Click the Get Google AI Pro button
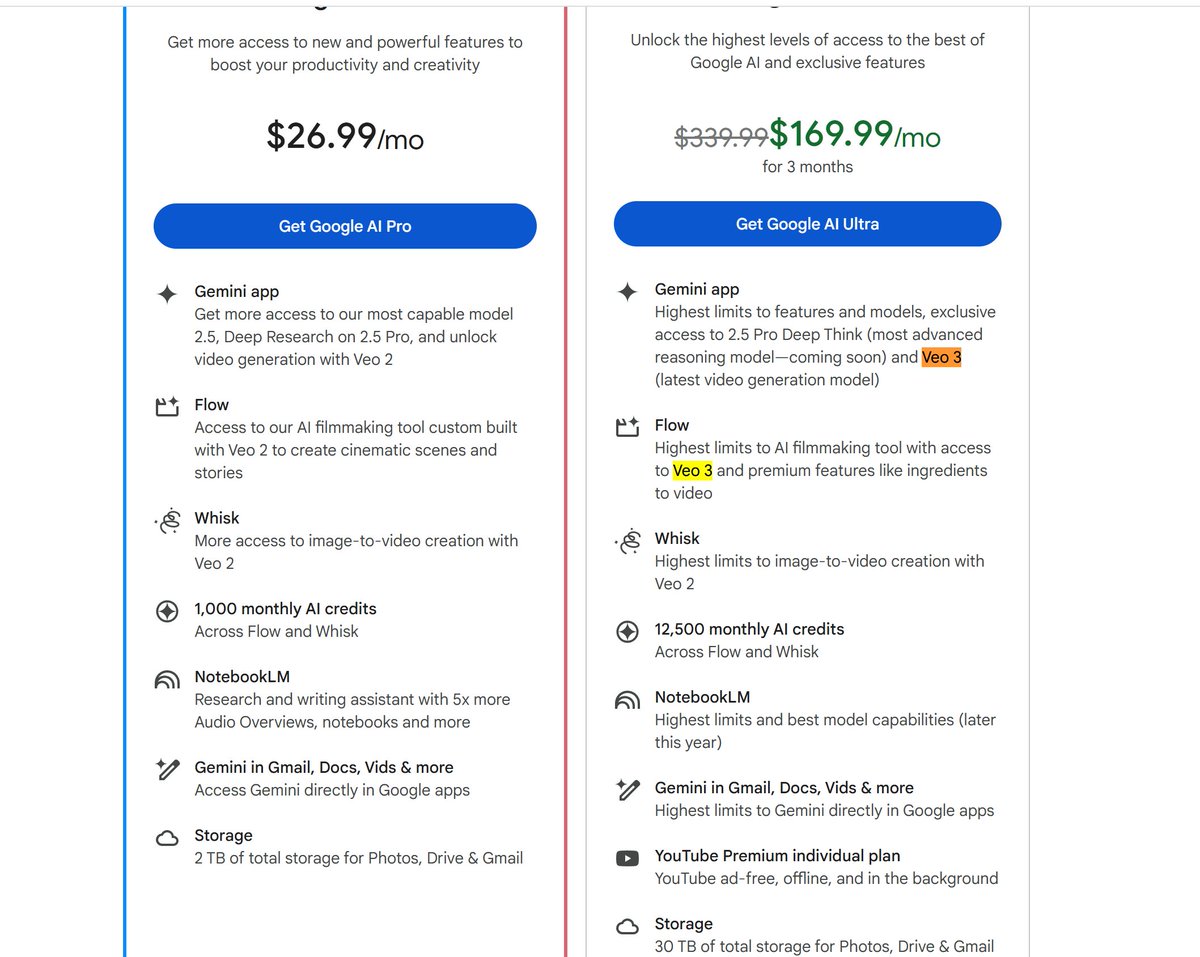The width and height of the screenshot is (1200, 957). click(x=345, y=226)
